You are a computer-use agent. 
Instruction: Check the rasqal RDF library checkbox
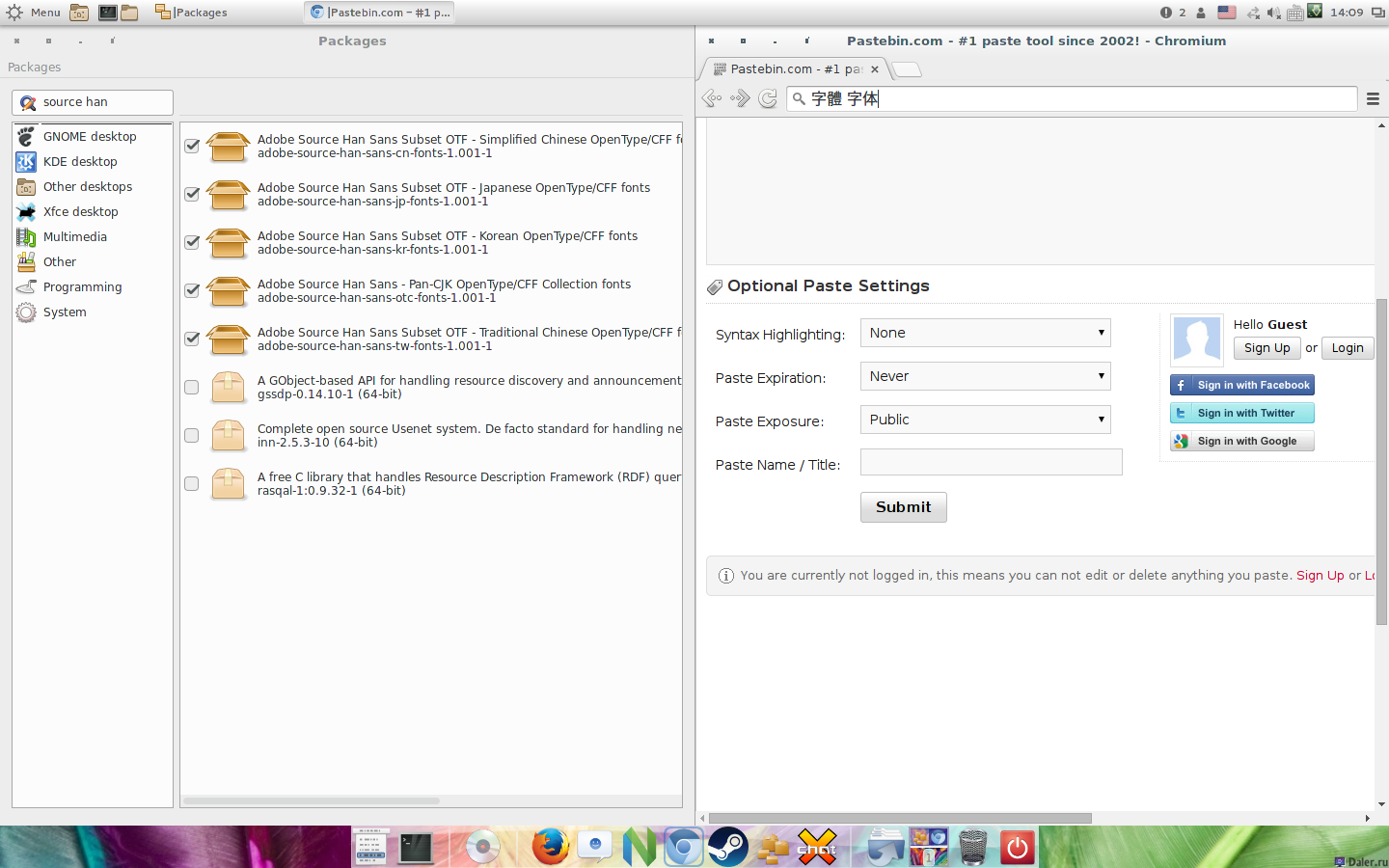coord(192,483)
